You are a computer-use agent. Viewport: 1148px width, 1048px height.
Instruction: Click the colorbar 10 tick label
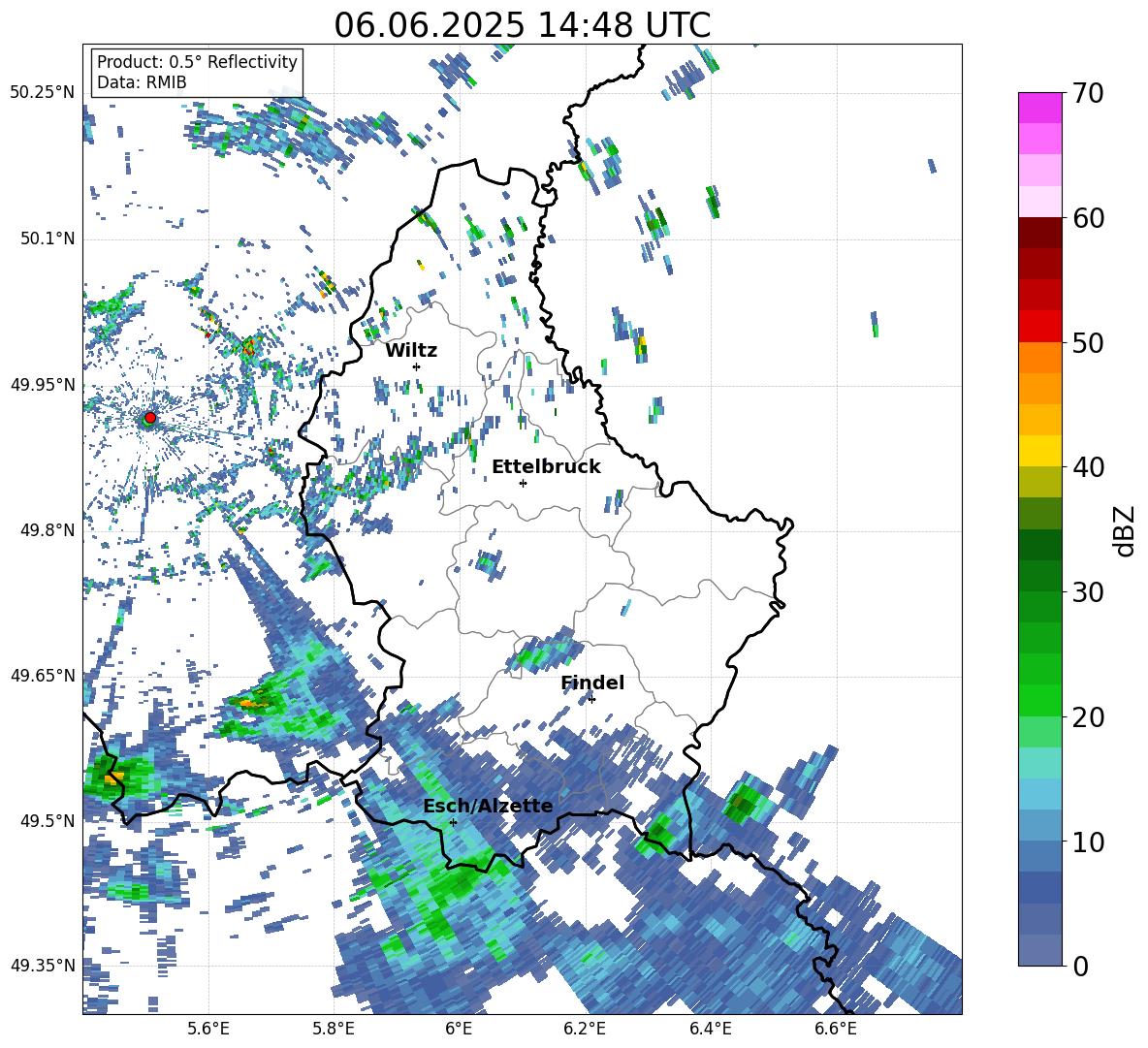(1088, 842)
